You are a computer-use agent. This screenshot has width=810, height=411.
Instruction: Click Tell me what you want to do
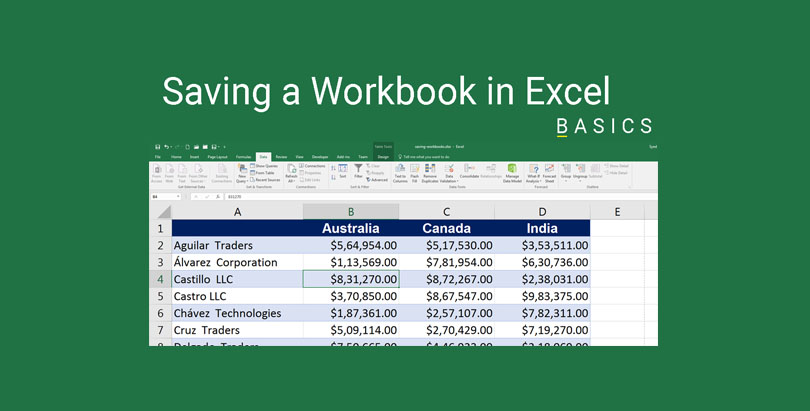point(424,157)
